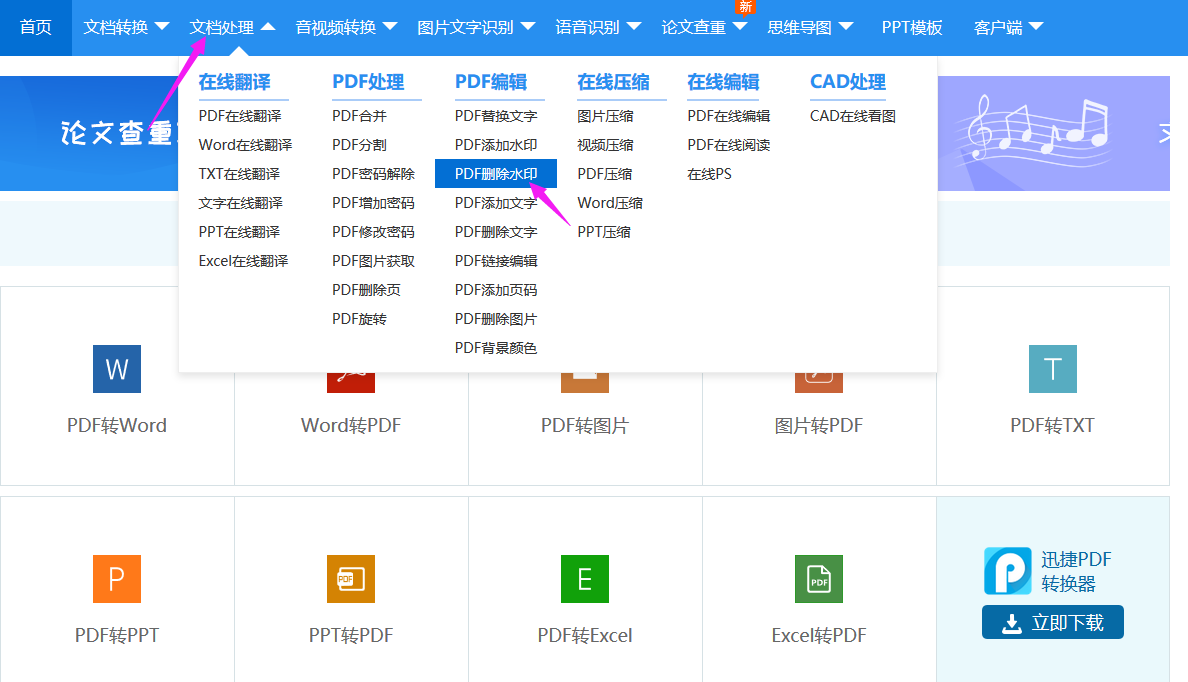Open Word压缩
This screenshot has height=682, width=1188.
pos(610,203)
